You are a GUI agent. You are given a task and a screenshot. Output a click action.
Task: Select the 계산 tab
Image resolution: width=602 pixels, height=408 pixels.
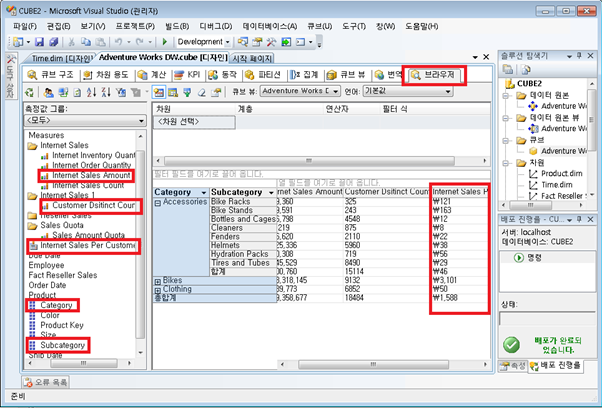(152, 75)
